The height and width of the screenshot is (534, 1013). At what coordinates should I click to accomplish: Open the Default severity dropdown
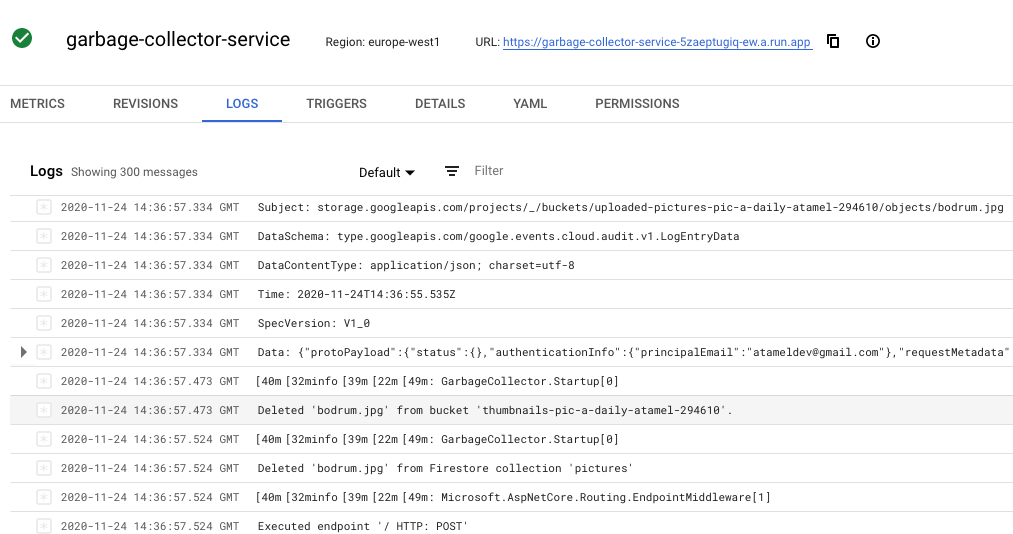[386, 173]
